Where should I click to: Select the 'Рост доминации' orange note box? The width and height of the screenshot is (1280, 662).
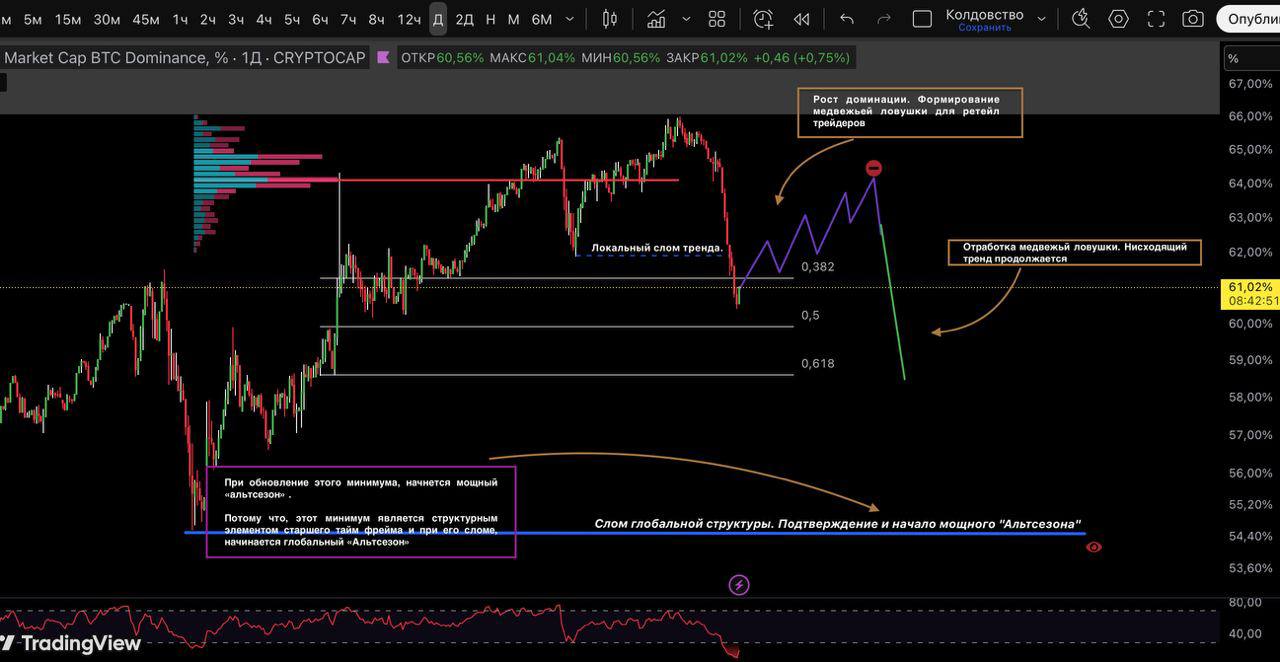(912, 112)
